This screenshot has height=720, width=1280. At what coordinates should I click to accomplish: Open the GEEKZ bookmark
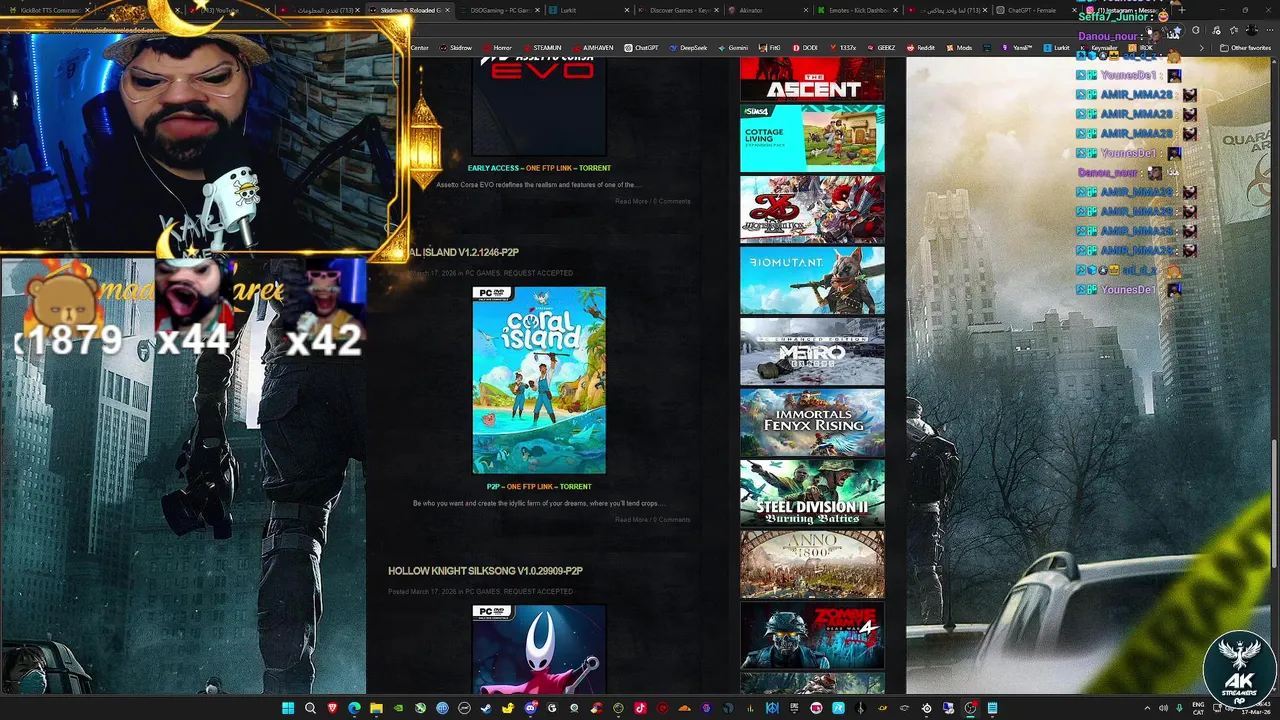click(x=882, y=48)
